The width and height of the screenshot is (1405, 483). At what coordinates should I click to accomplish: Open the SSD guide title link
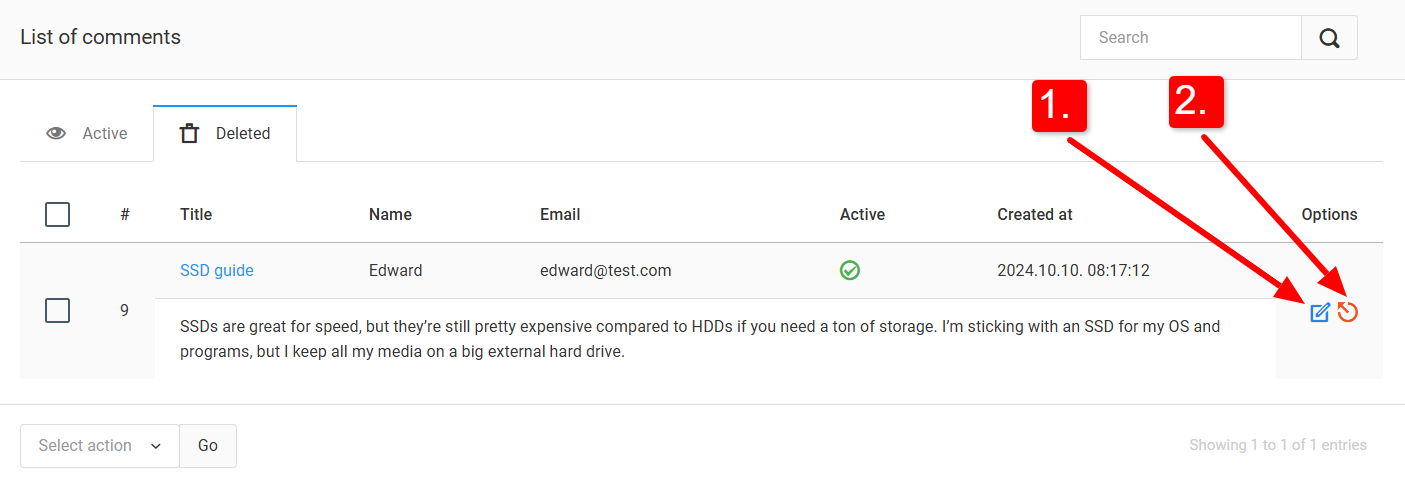217,270
